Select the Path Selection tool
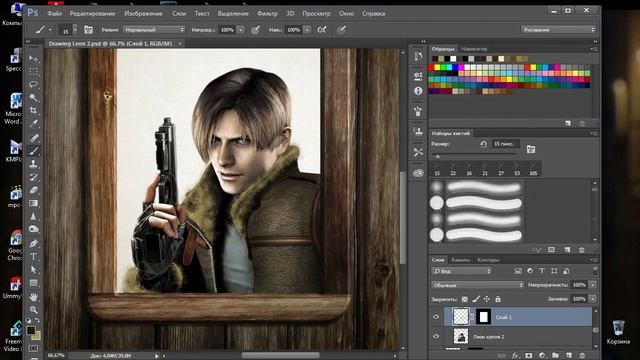This screenshot has width=640, height=360. tap(33, 269)
